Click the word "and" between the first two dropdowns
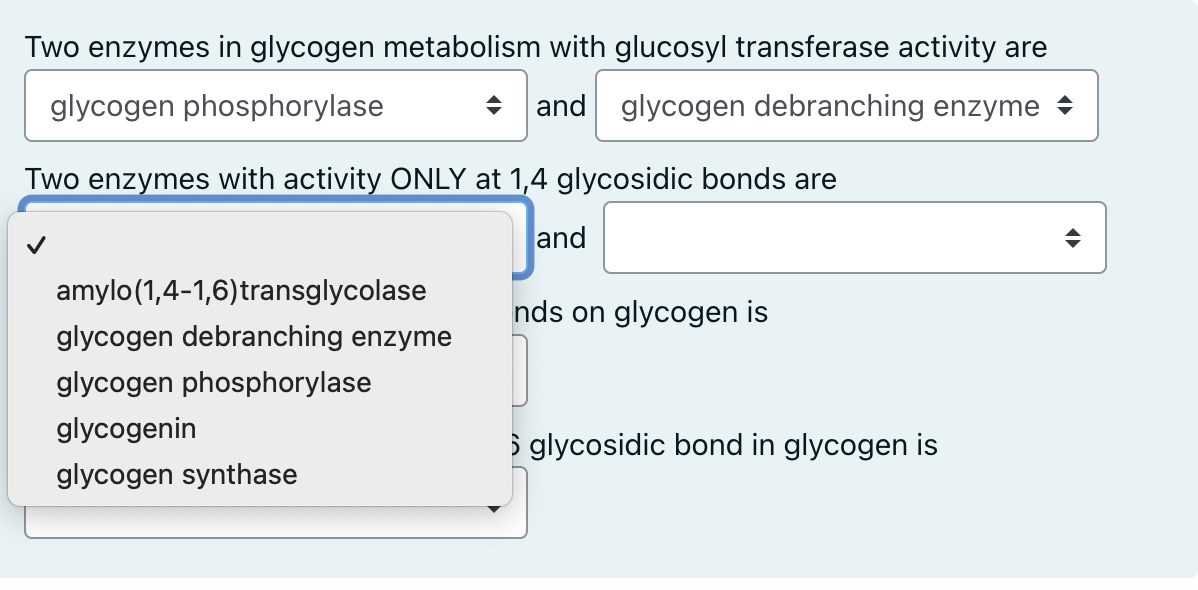The image size is (1198, 590). point(561,104)
